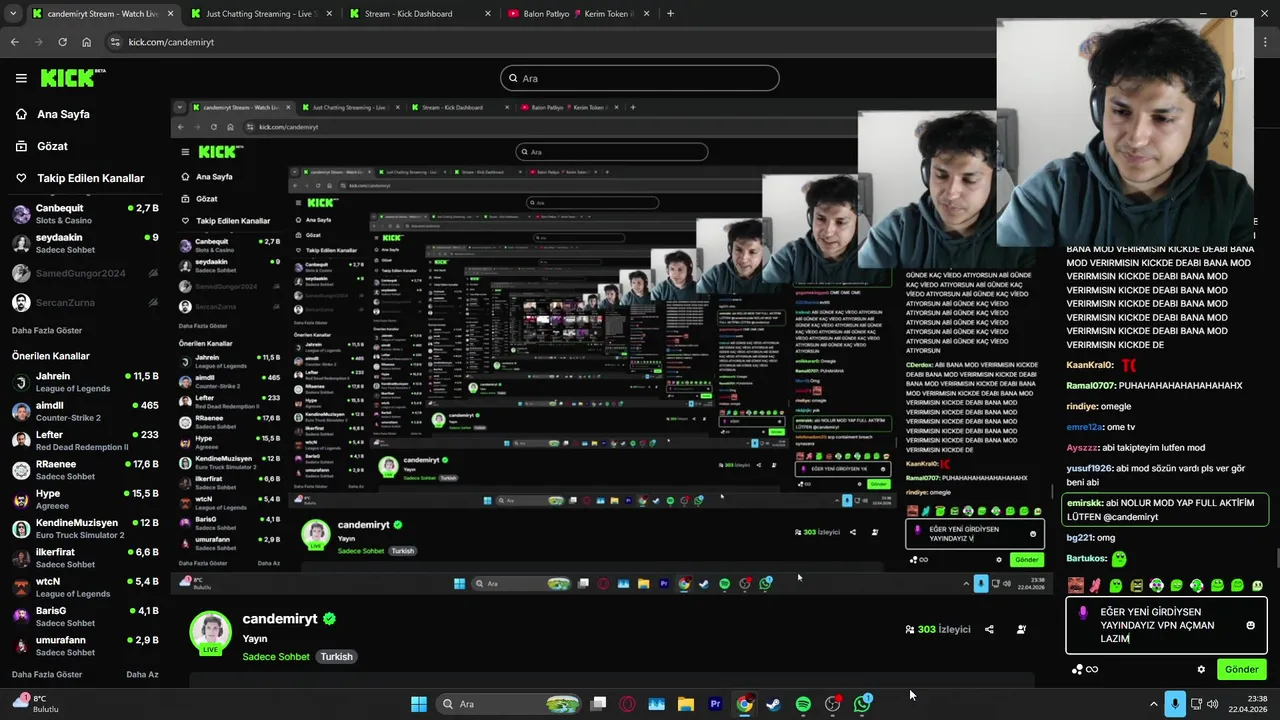The height and width of the screenshot is (720, 1280).
Task: Click the share icon next to viewer count
Action: point(989,630)
